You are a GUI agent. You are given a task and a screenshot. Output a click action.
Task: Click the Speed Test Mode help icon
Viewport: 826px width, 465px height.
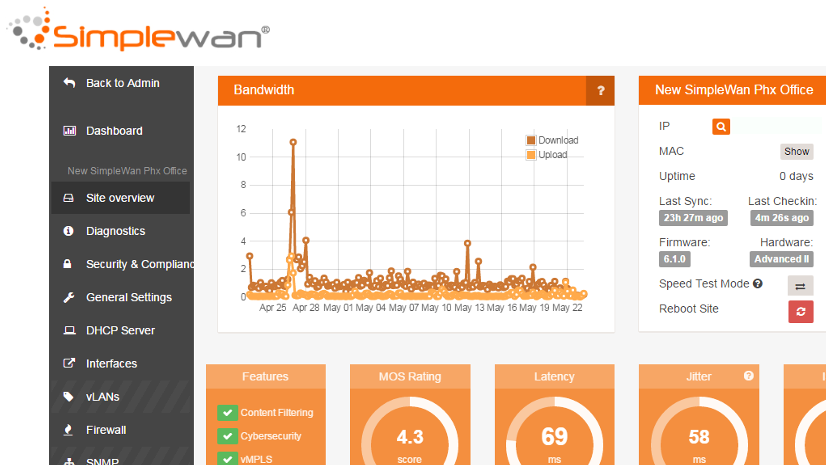(x=758, y=284)
